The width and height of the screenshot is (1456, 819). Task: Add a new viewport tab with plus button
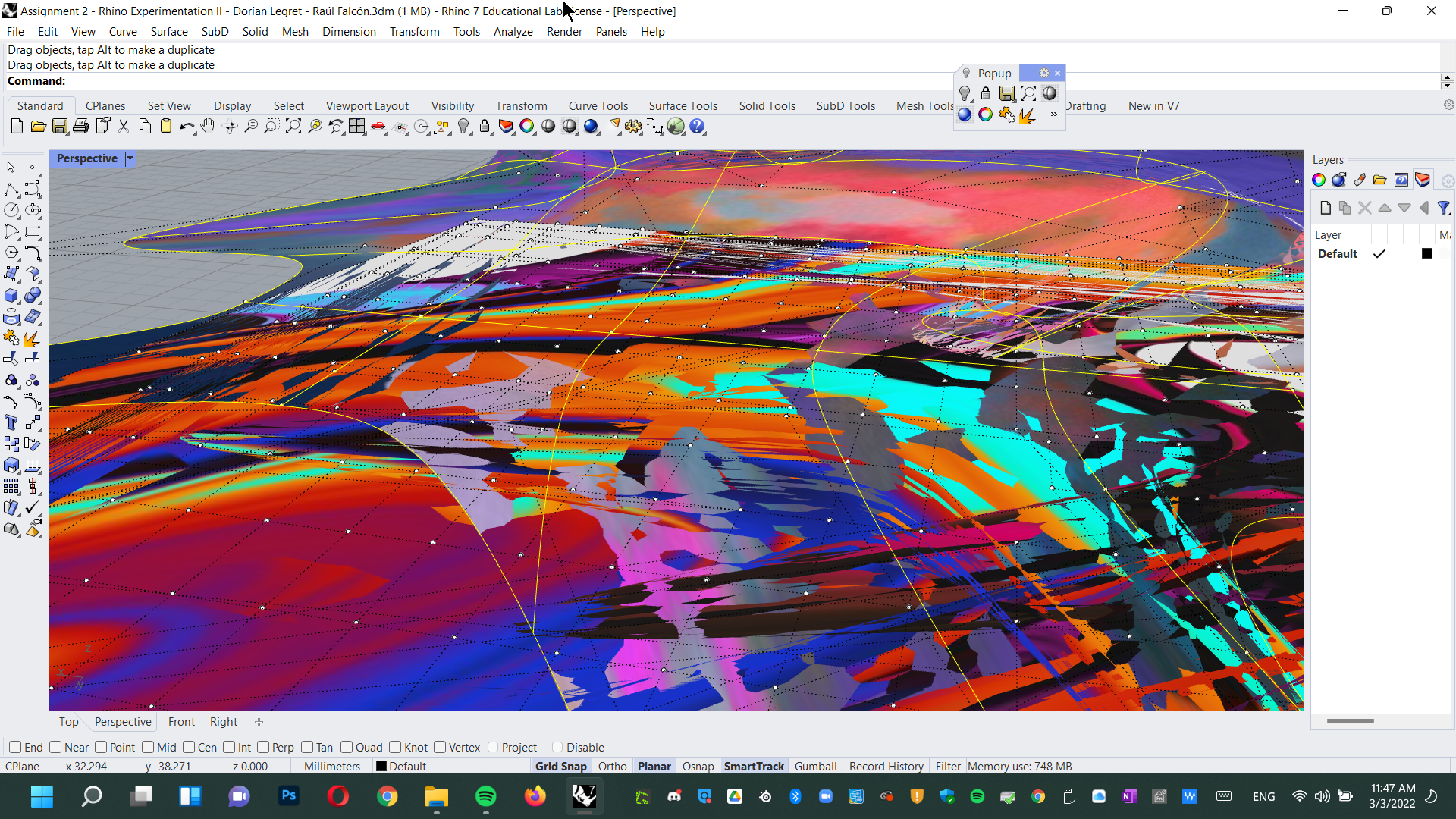click(259, 722)
